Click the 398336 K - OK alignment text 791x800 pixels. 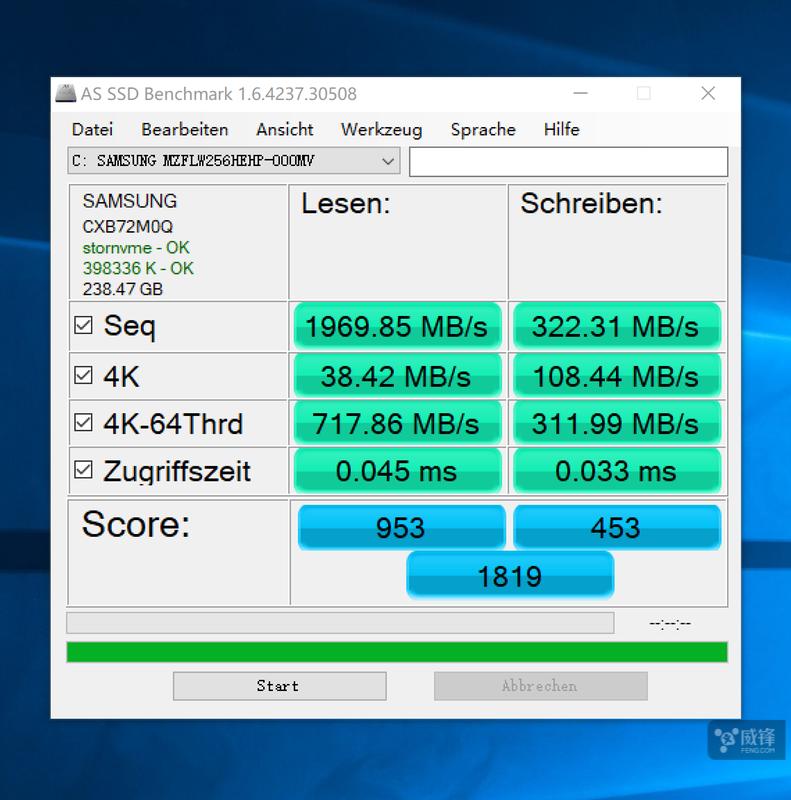coord(138,268)
